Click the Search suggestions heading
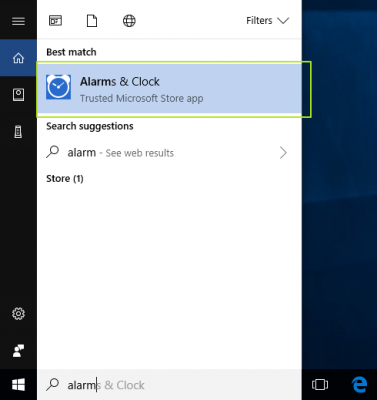The width and height of the screenshot is (377, 400). pyautogui.click(x=90, y=126)
